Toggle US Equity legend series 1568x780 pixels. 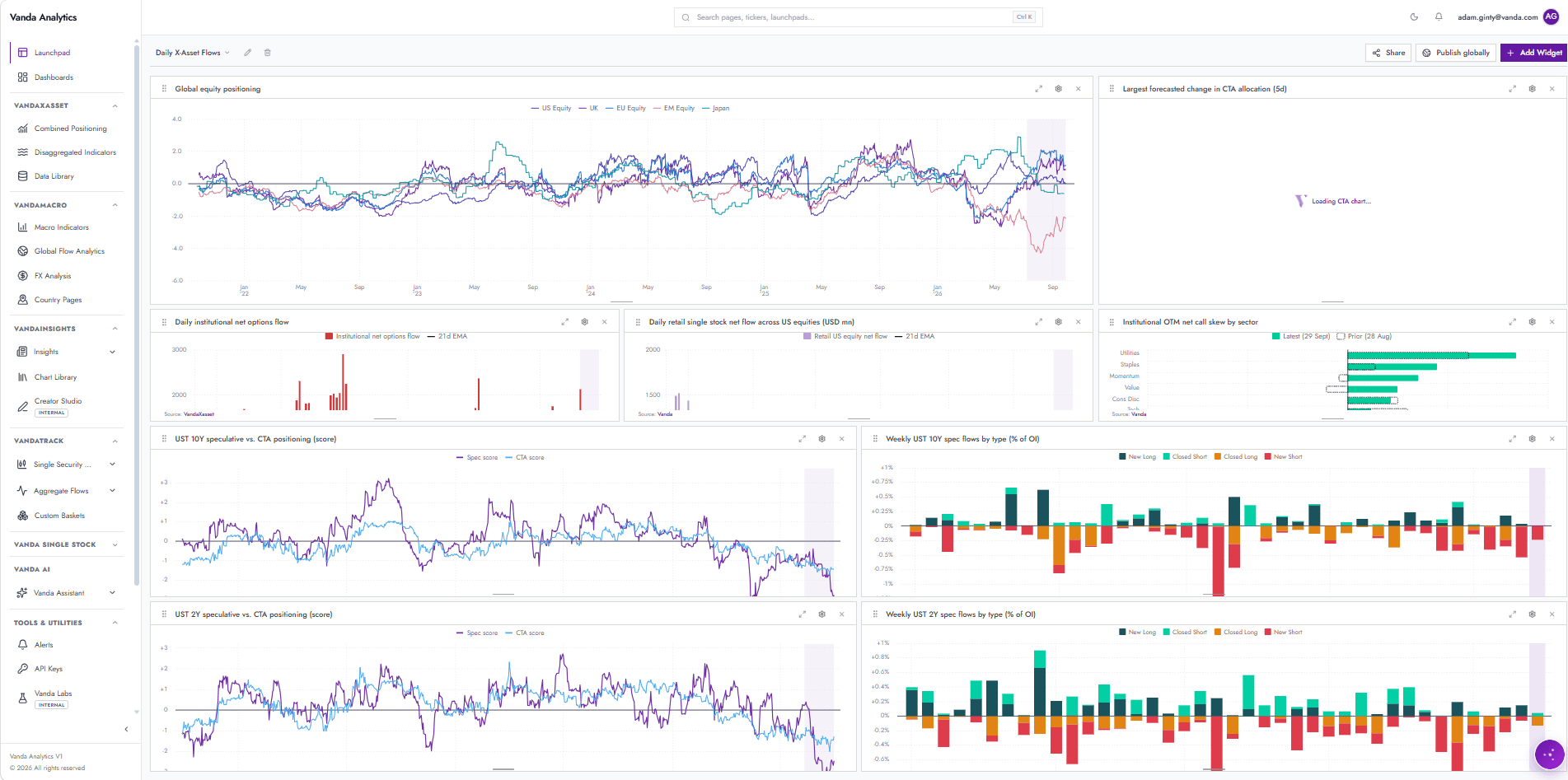pyautogui.click(x=551, y=108)
